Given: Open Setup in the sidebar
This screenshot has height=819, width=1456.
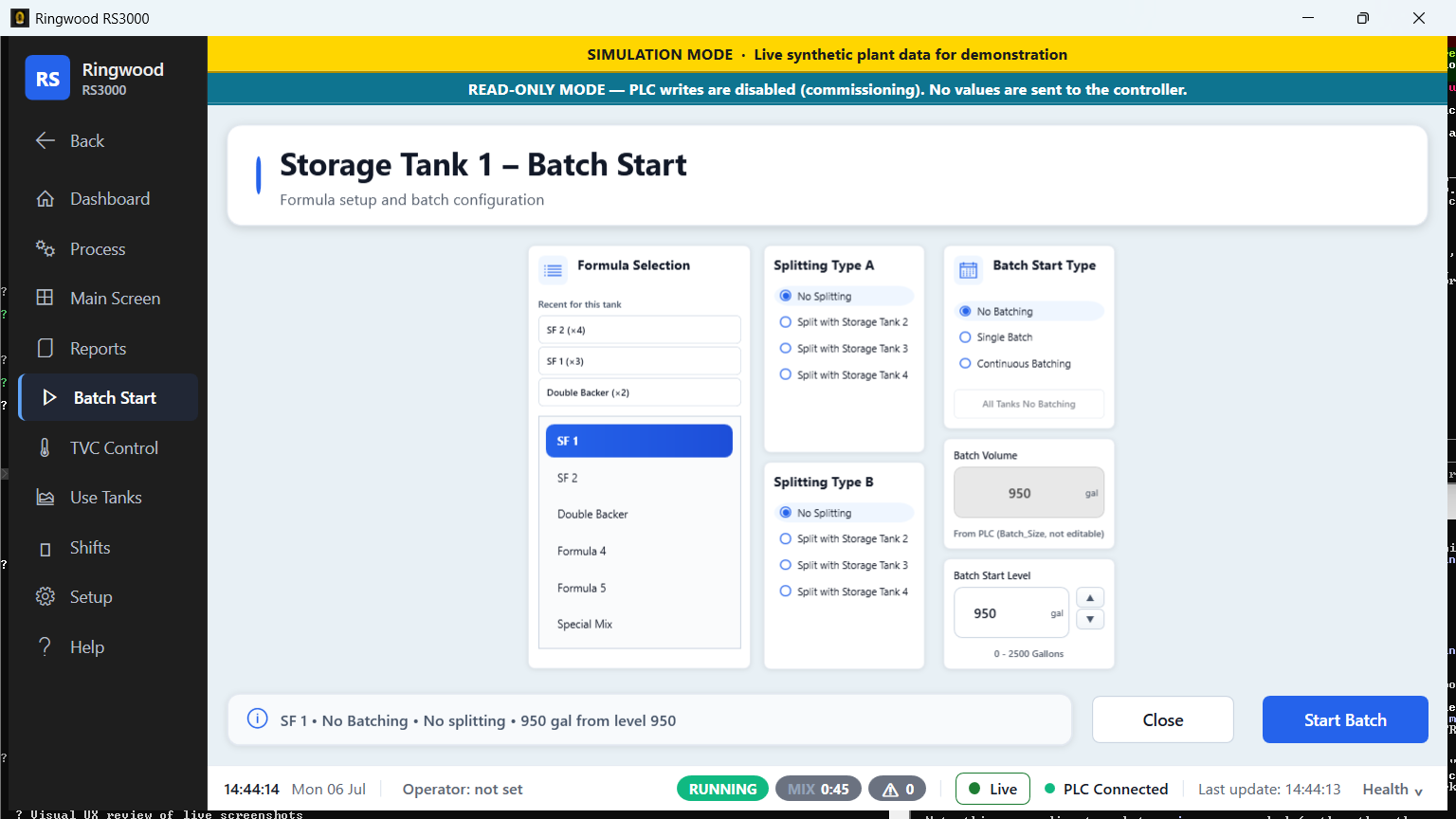Looking at the screenshot, I should (x=108, y=597).
